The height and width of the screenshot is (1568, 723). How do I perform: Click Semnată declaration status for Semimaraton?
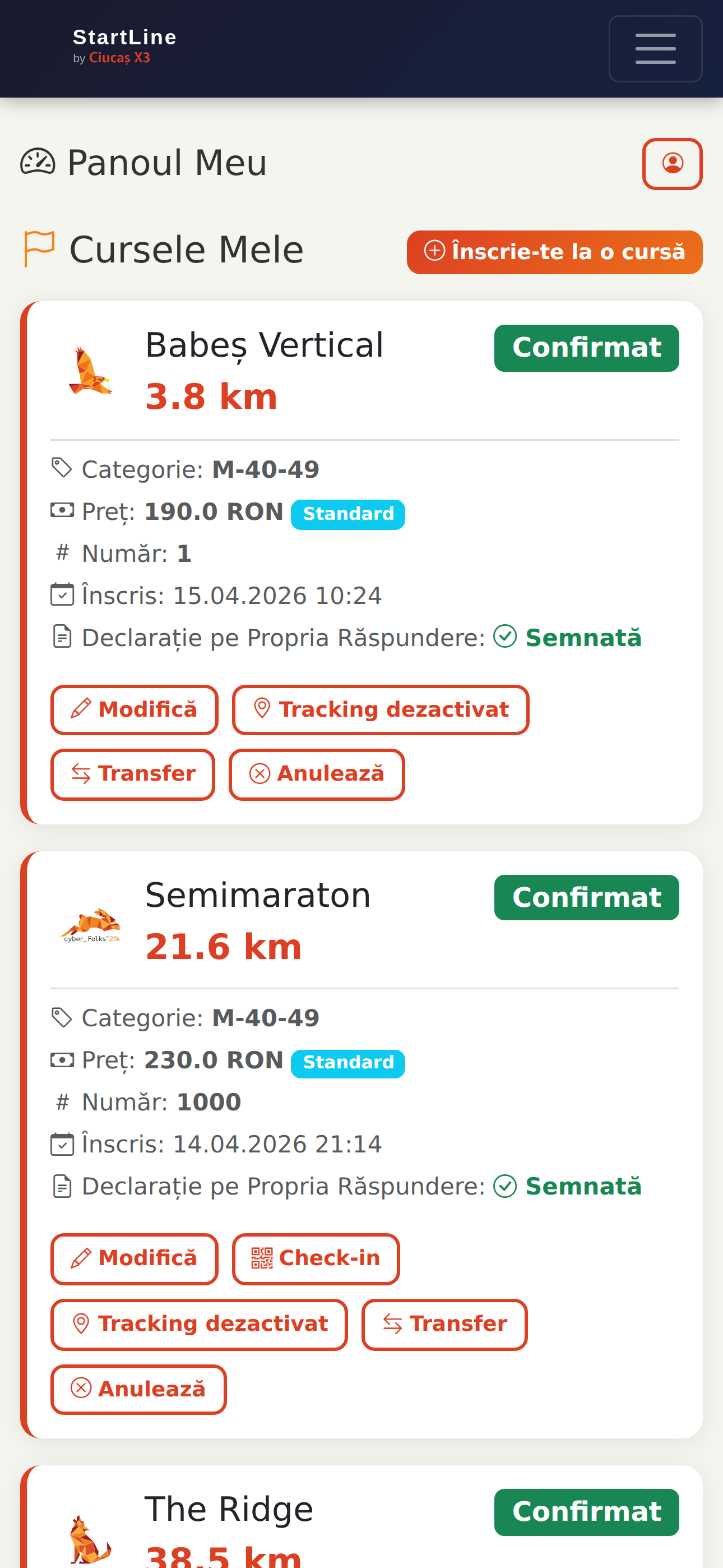567,1186
